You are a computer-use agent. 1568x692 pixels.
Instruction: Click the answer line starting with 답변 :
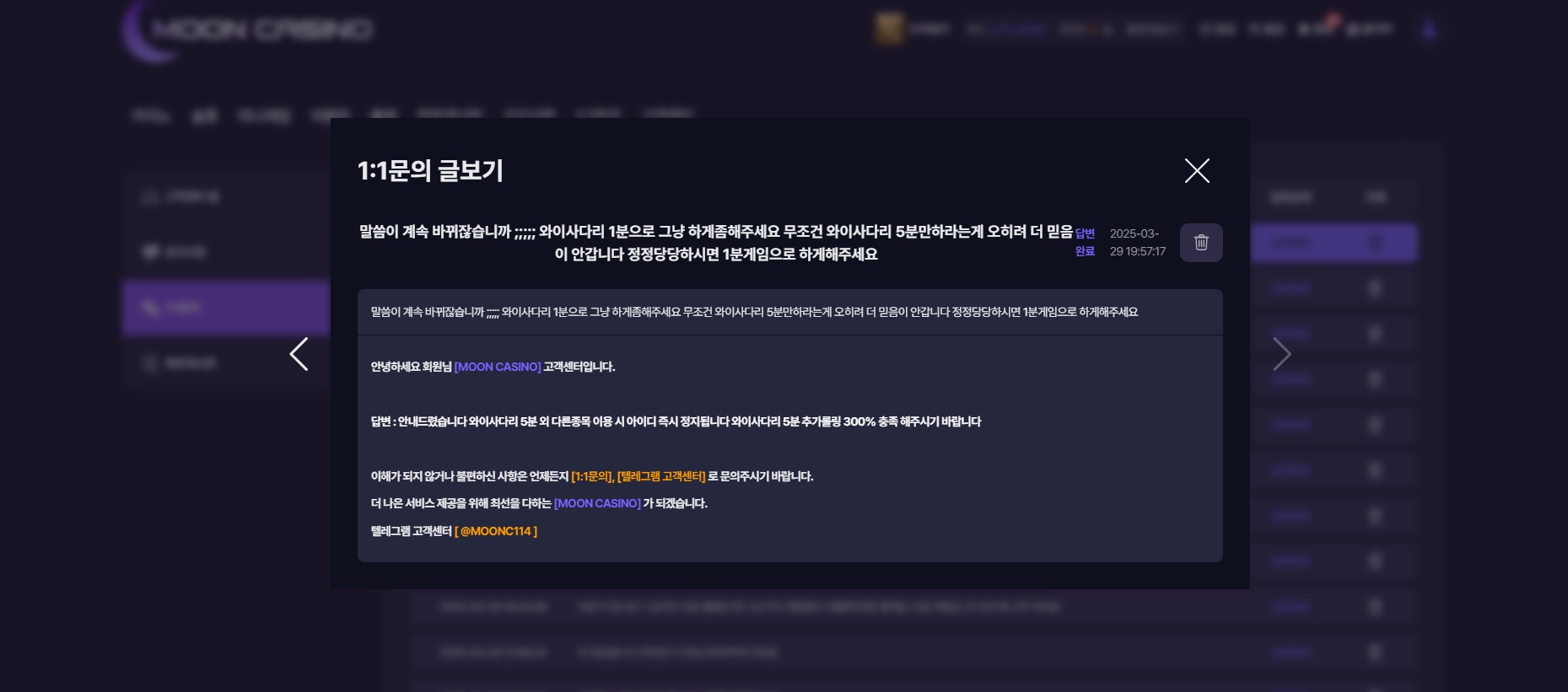[675, 421]
